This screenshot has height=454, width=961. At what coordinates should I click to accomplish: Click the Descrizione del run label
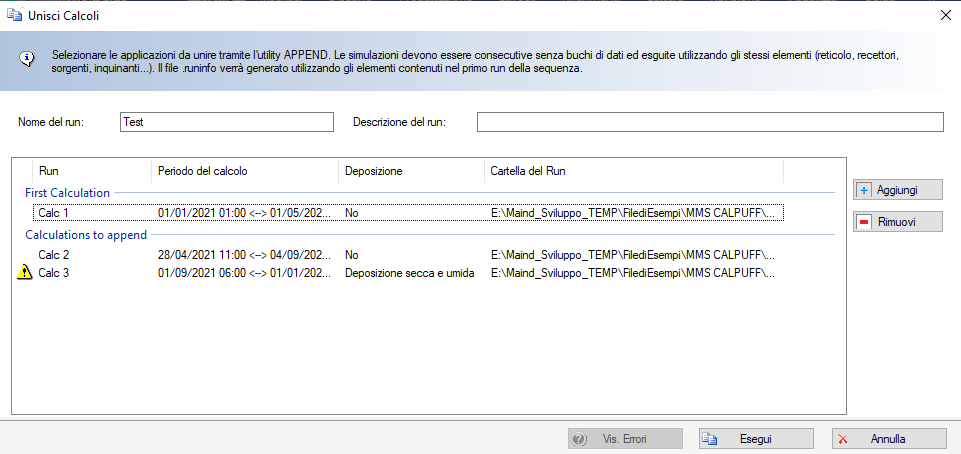coord(399,122)
